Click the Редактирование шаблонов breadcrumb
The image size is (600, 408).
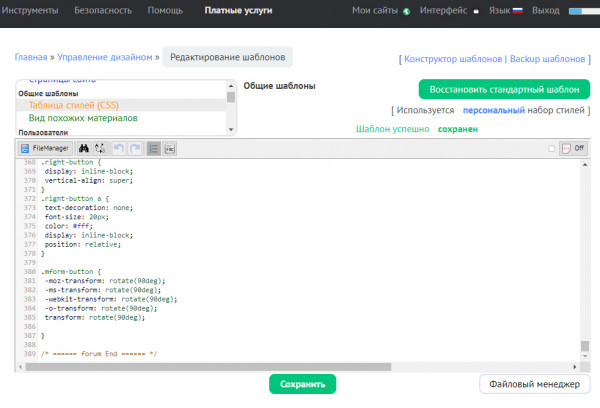(x=228, y=57)
